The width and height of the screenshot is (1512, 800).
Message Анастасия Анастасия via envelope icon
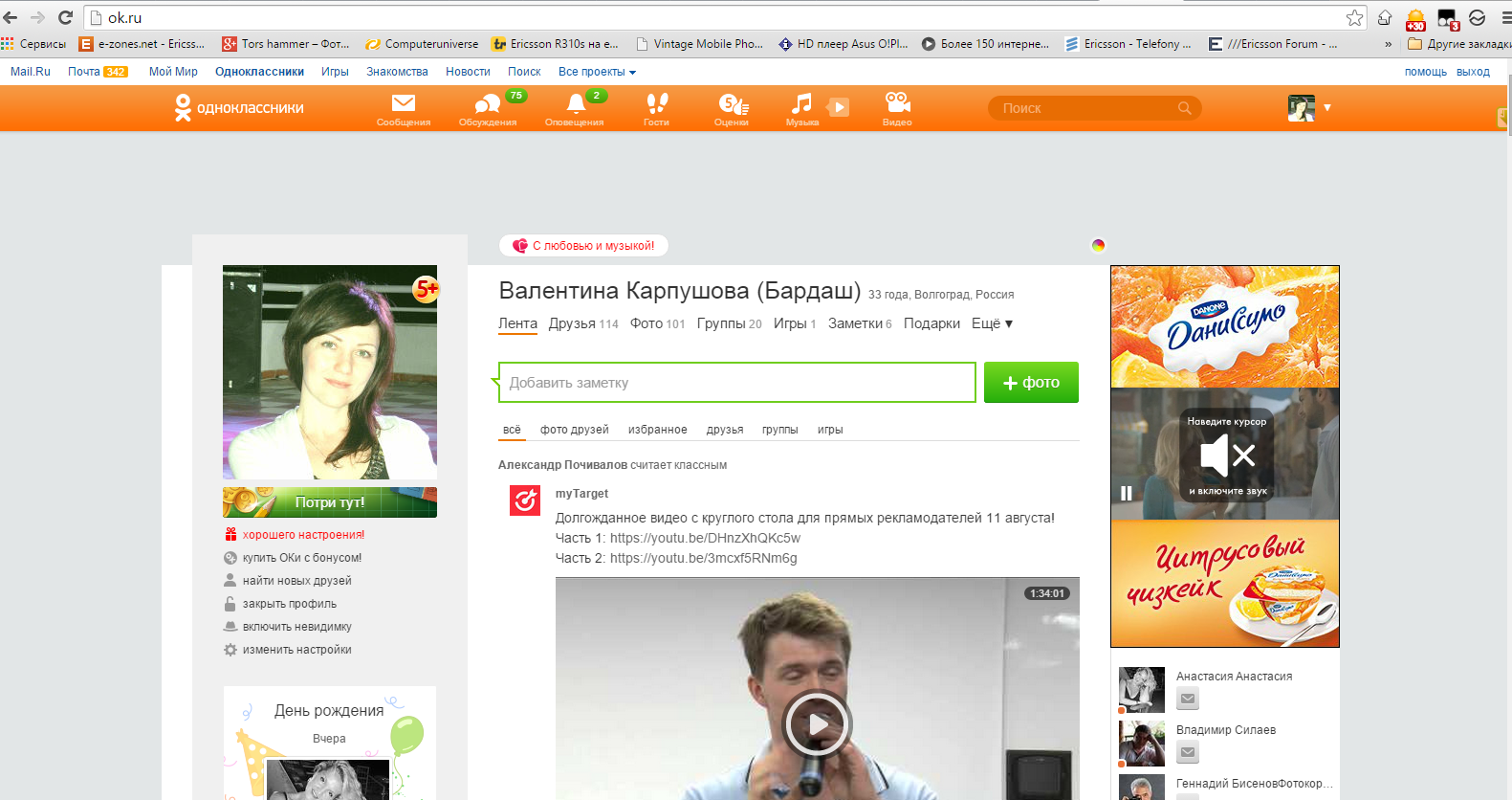pyautogui.click(x=1188, y=699)
